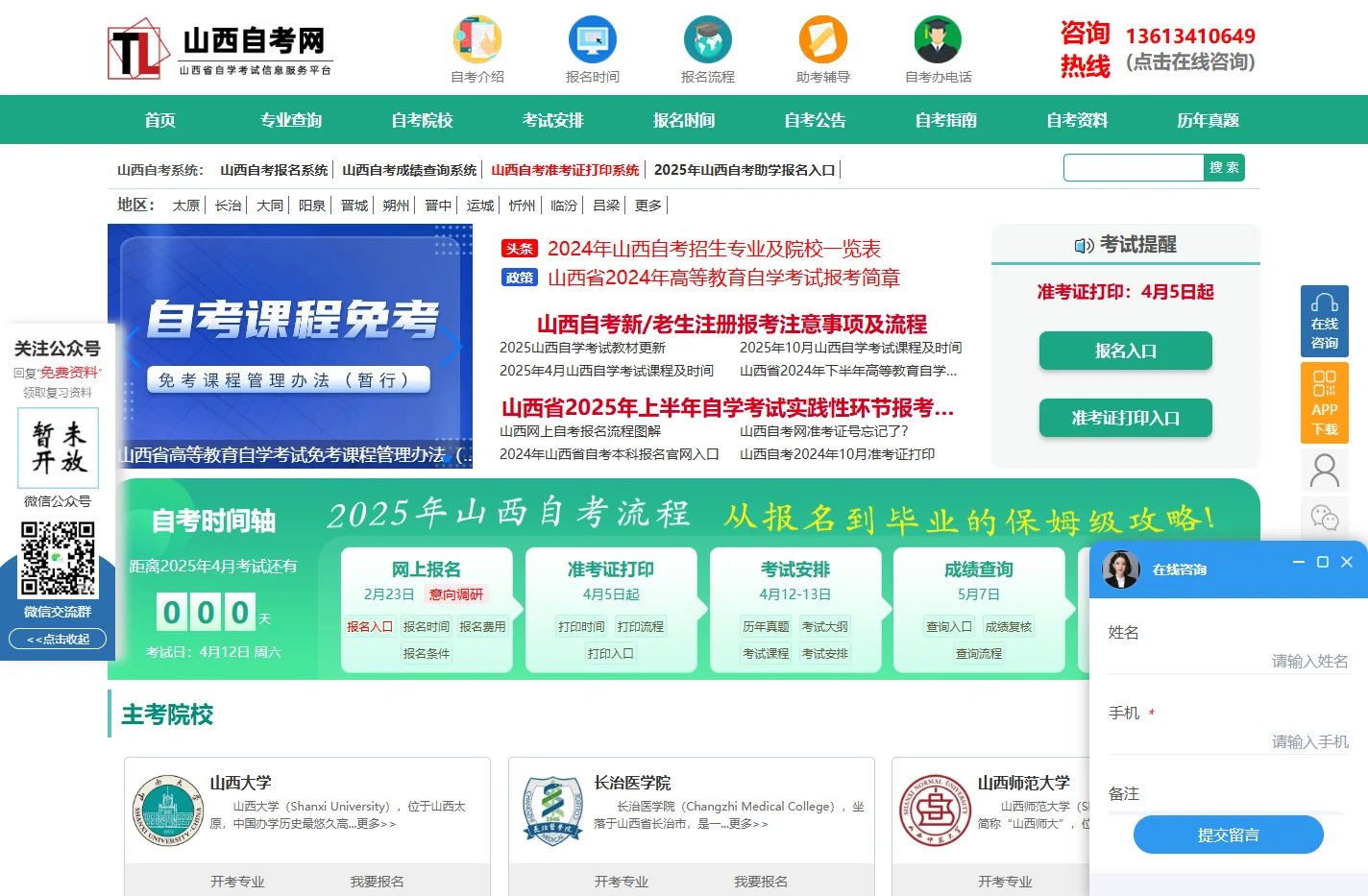Open the 报名流程 globe icon

click(708, 39)
